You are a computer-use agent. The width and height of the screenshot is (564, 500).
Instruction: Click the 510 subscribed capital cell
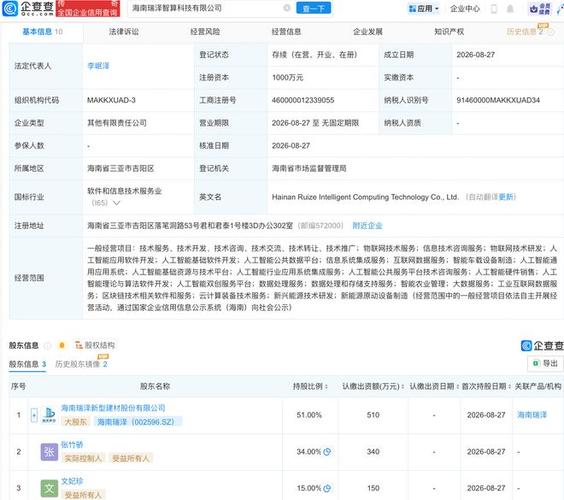pos(373,415)
